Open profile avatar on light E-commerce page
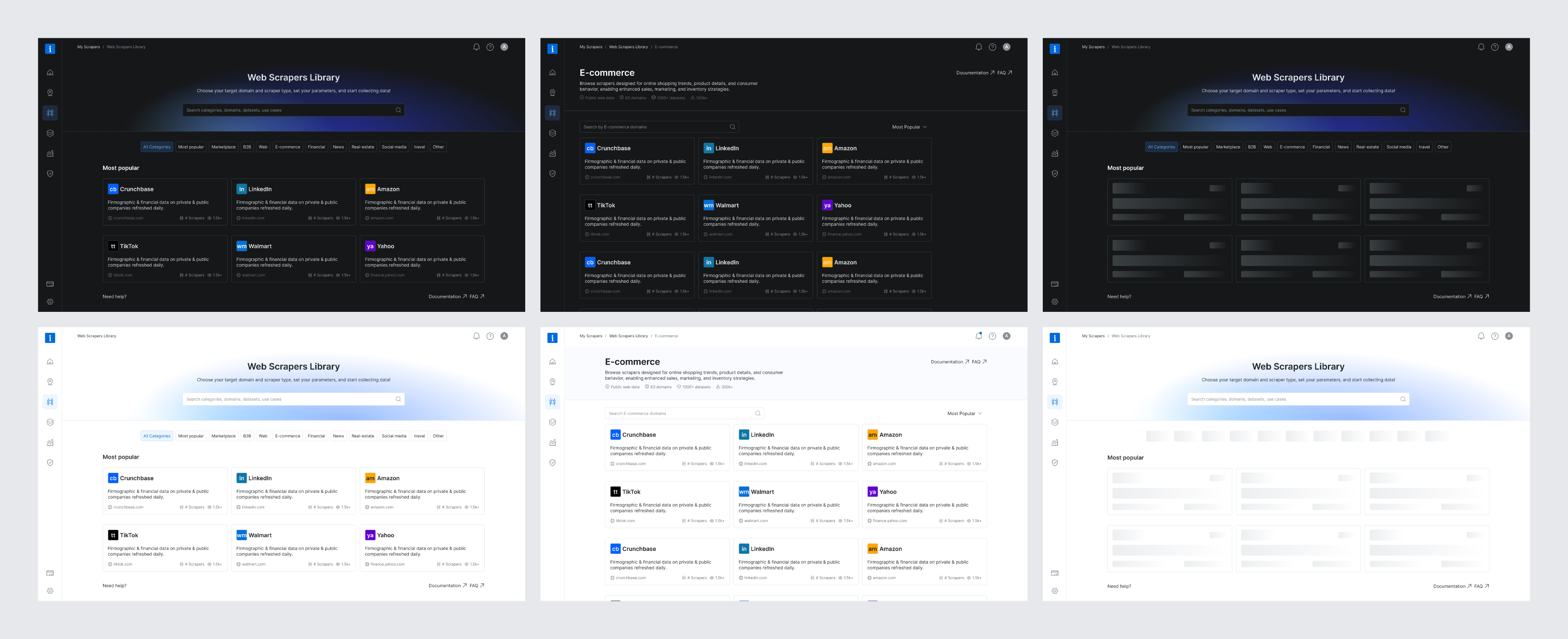This screenshot has width=1568, height=639. (x=1006, y=336)
